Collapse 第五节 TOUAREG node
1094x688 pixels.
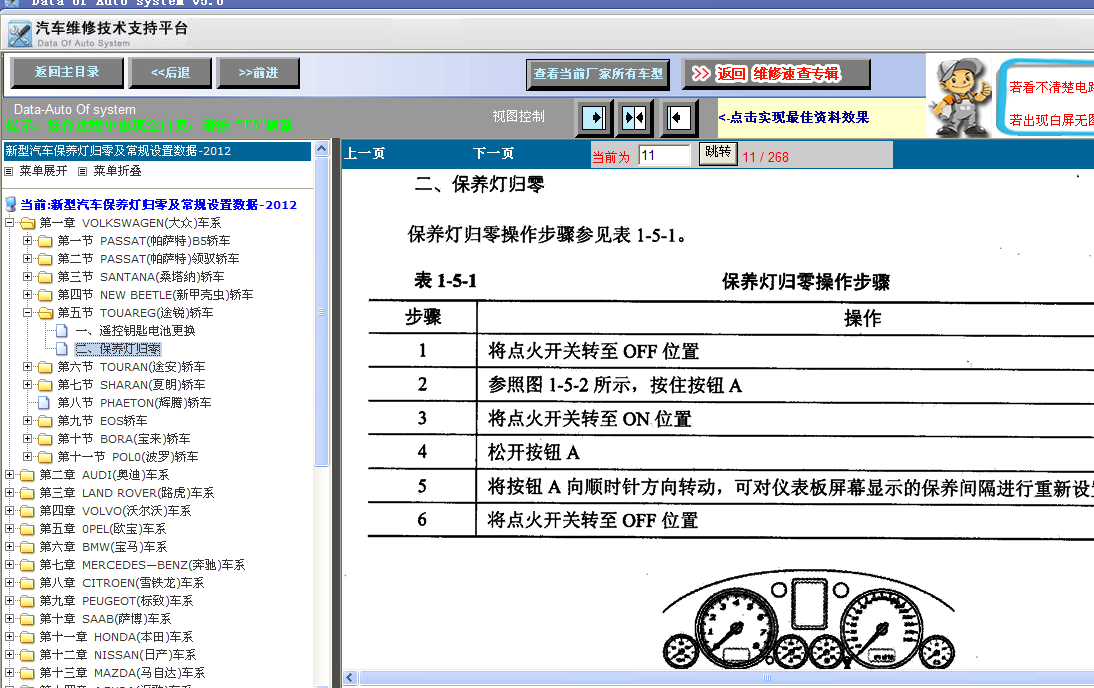click(27, 313)
